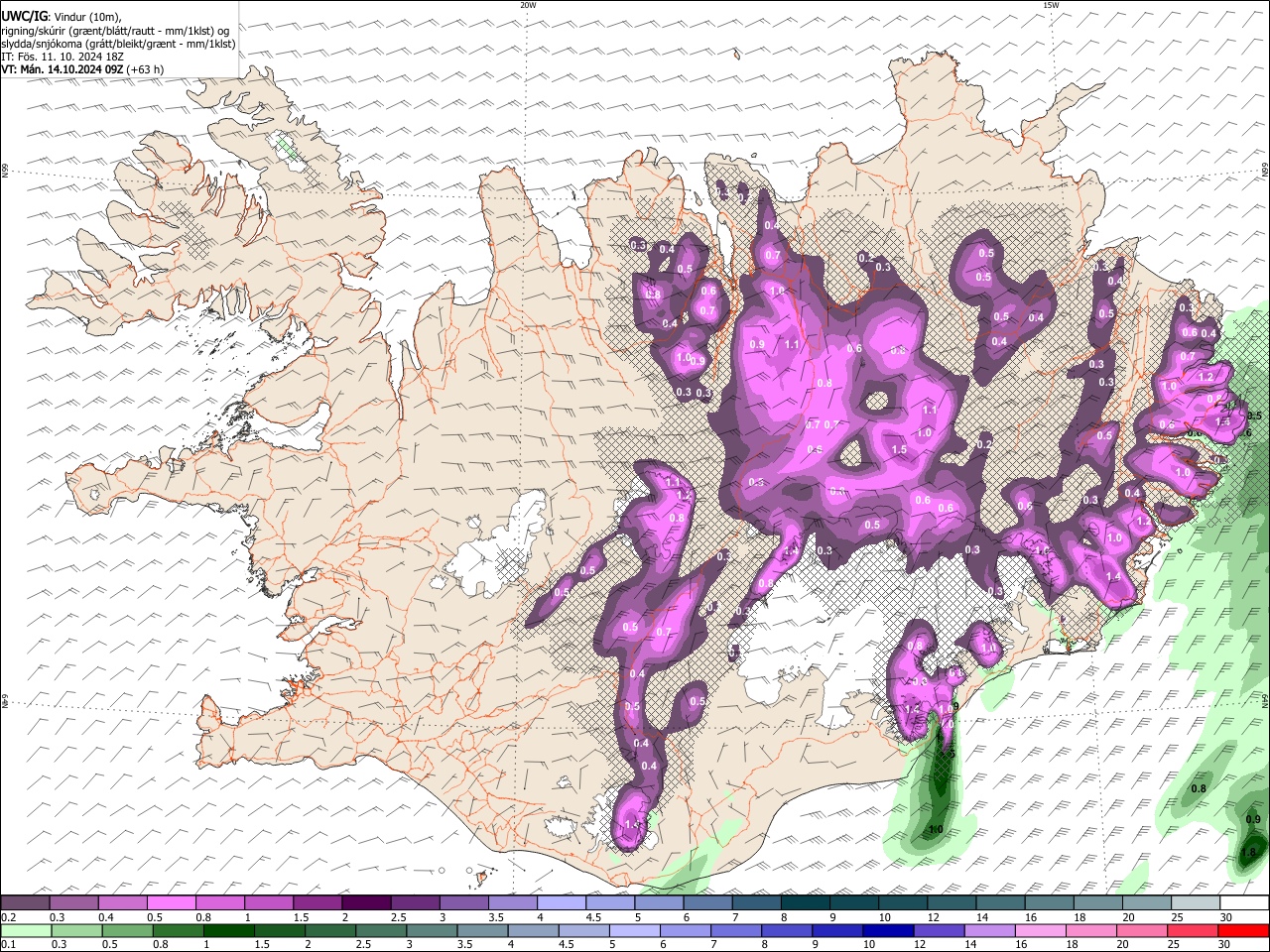The height and width of the screenshot is (952, 1270).
Task: Click the 'IT: Fös. 11. 10. 2024 18Z' line
Action: 63,57
